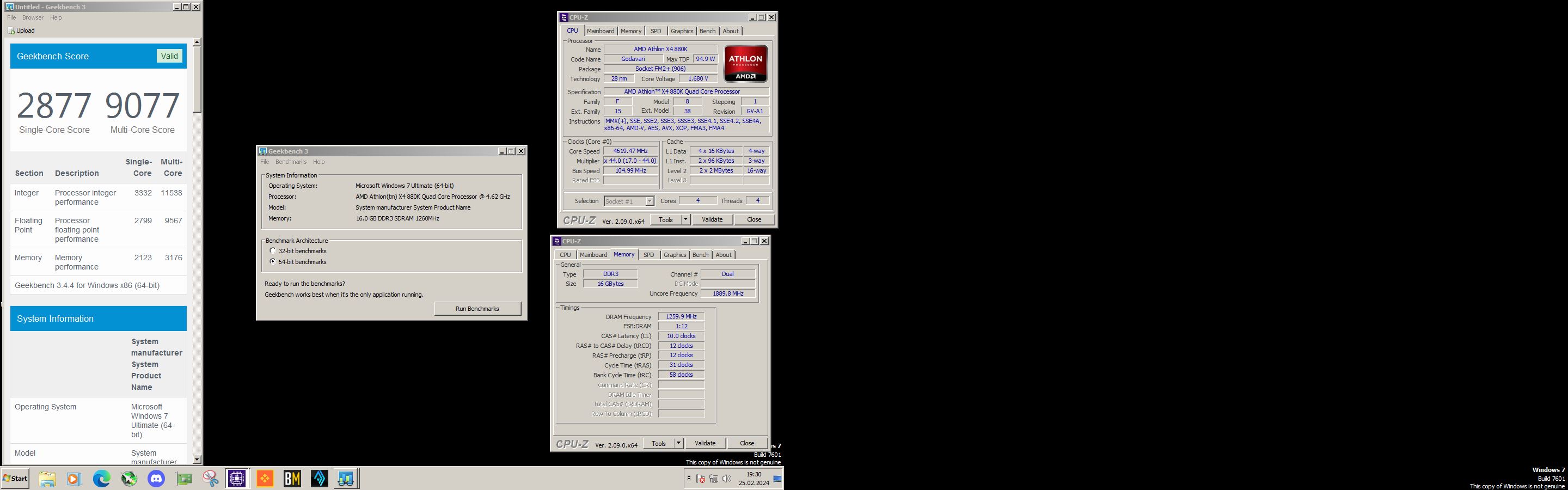
Task: Open Benchmarks menu in Geekbench 3 dialog
Action: pos(291,162)
